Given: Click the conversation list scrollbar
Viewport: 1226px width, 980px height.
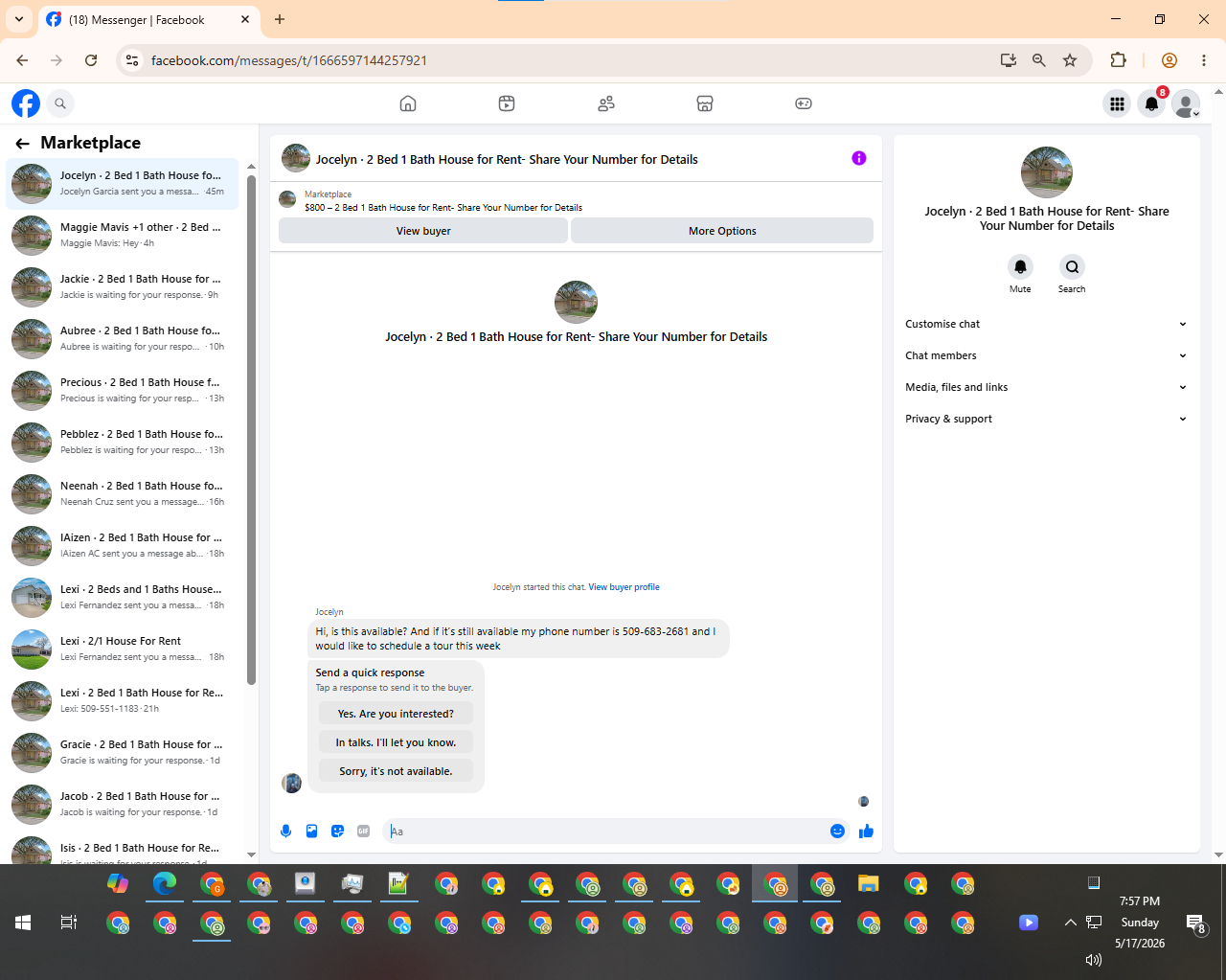Looking at the screenshot, I should (x=251, y=429).
